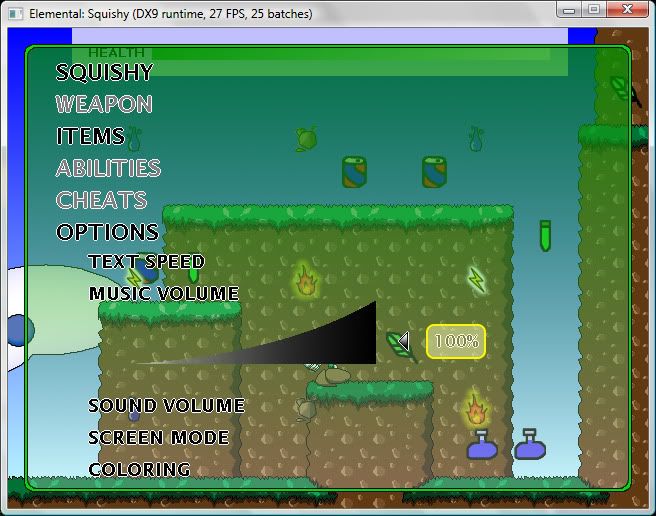Click the brown rock creature on the platform
The image size is (656, 516).
[333, 375]
